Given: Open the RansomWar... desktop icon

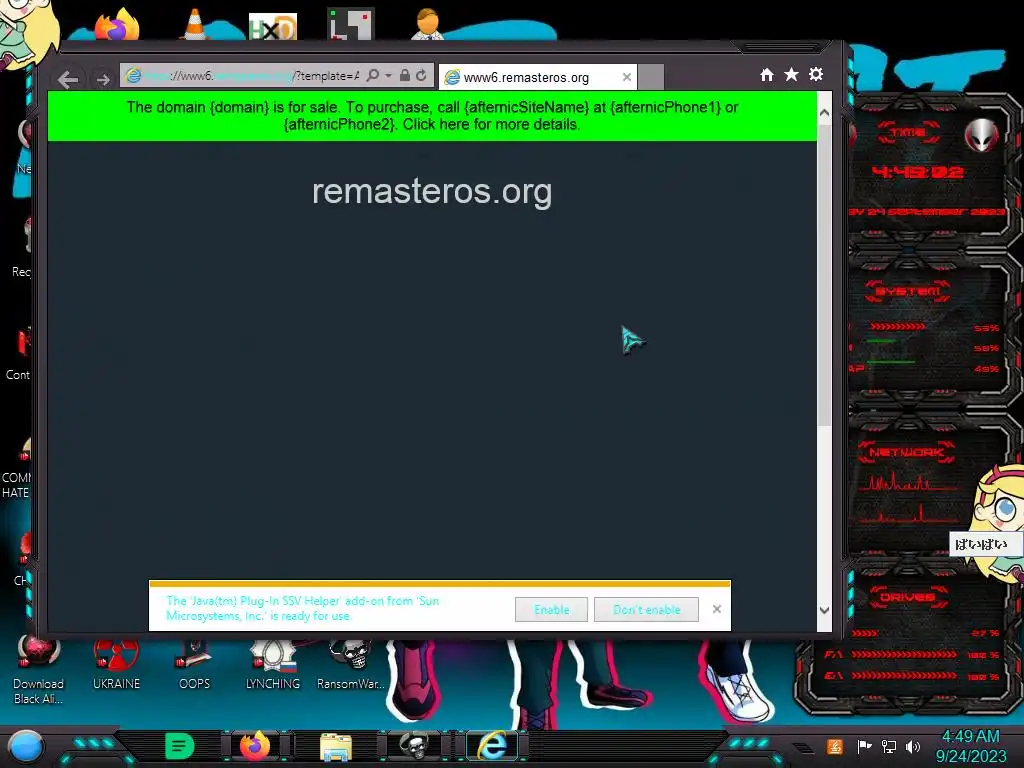Looking at the screenshot, I should pyautogui.click(x=351, y=664).
